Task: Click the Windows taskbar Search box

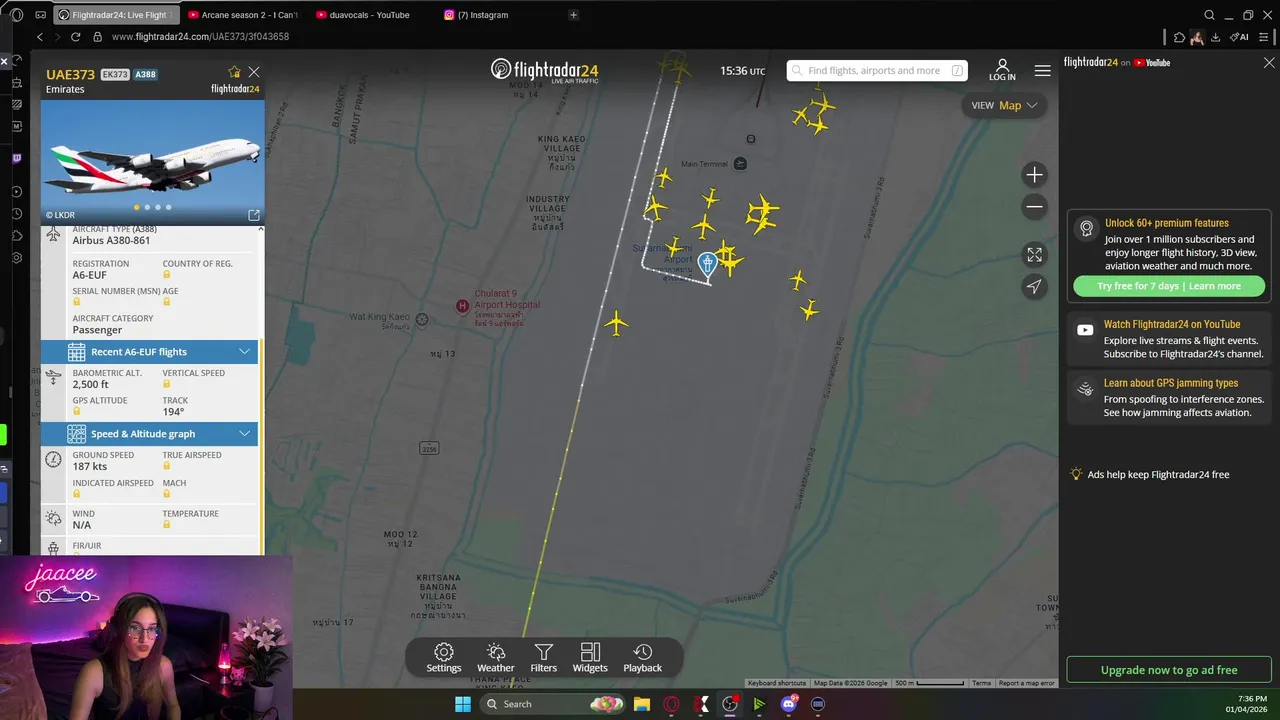Action: coord(553,704)
